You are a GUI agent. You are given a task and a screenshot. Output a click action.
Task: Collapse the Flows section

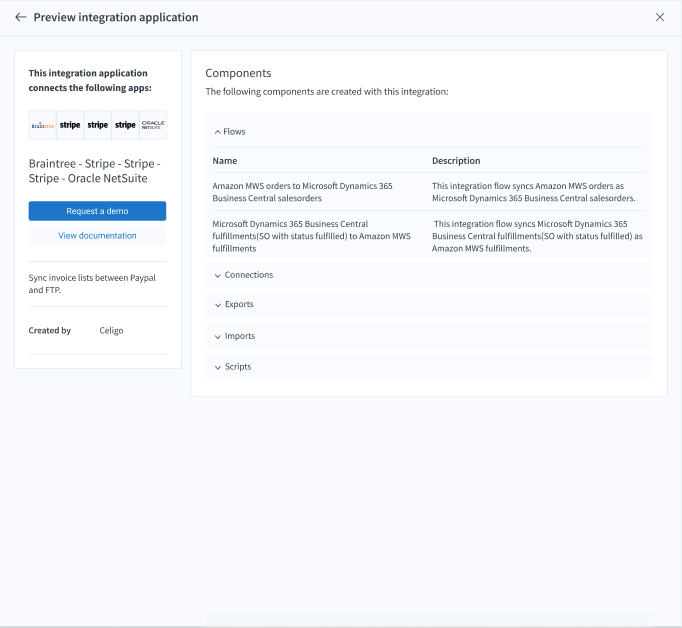coord(230,132)
